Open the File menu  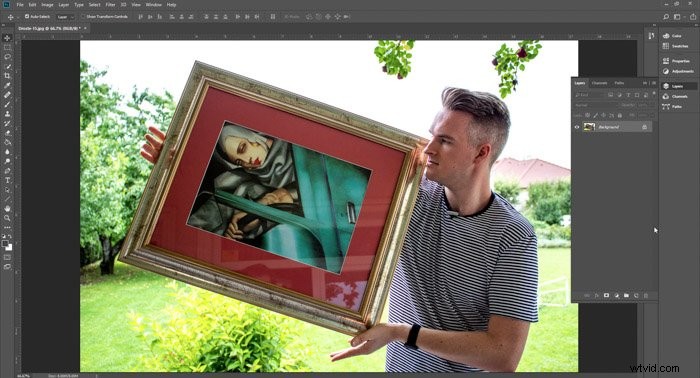(x=20, y=5)
